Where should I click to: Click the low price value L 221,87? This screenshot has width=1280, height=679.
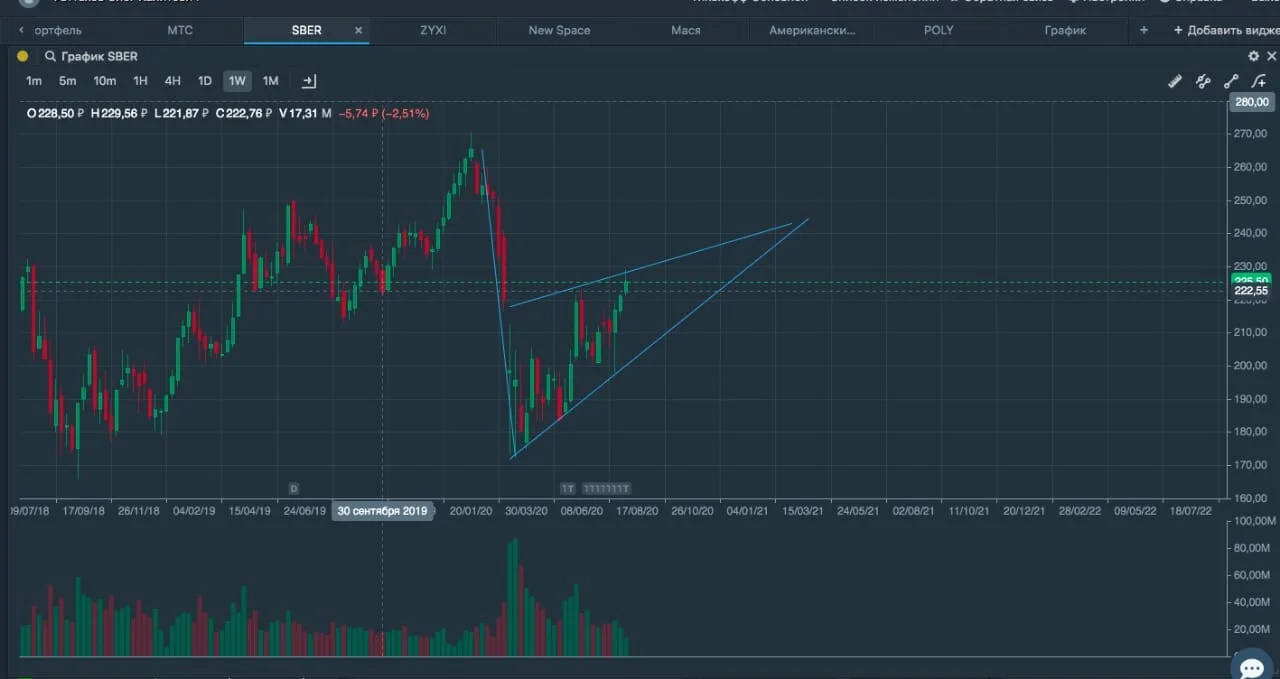coord(181,114)
